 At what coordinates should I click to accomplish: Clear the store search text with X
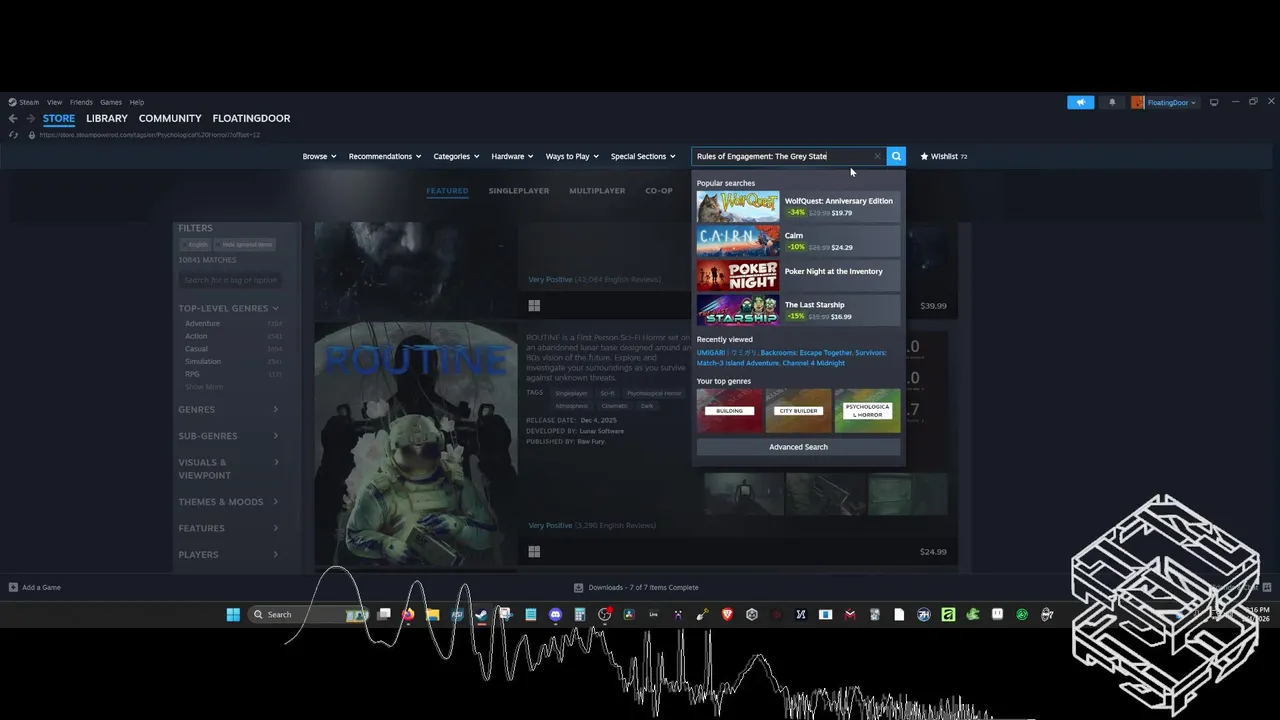[877, 156]
